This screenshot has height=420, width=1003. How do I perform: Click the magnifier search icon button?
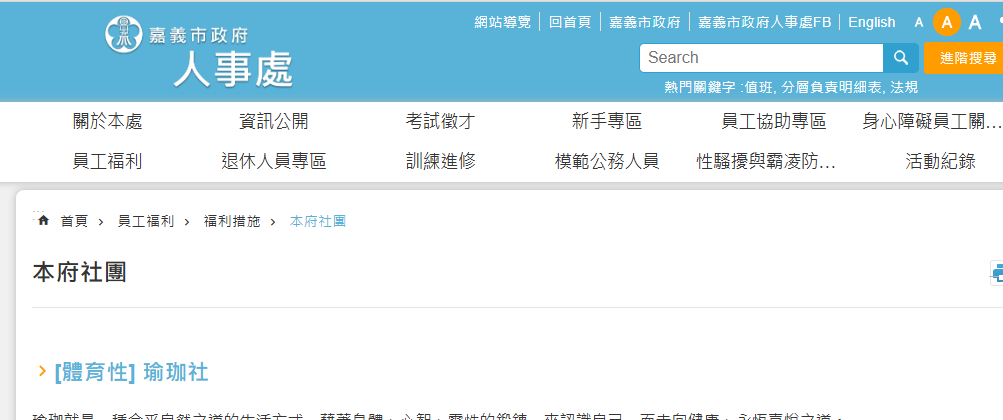(900, 58)
